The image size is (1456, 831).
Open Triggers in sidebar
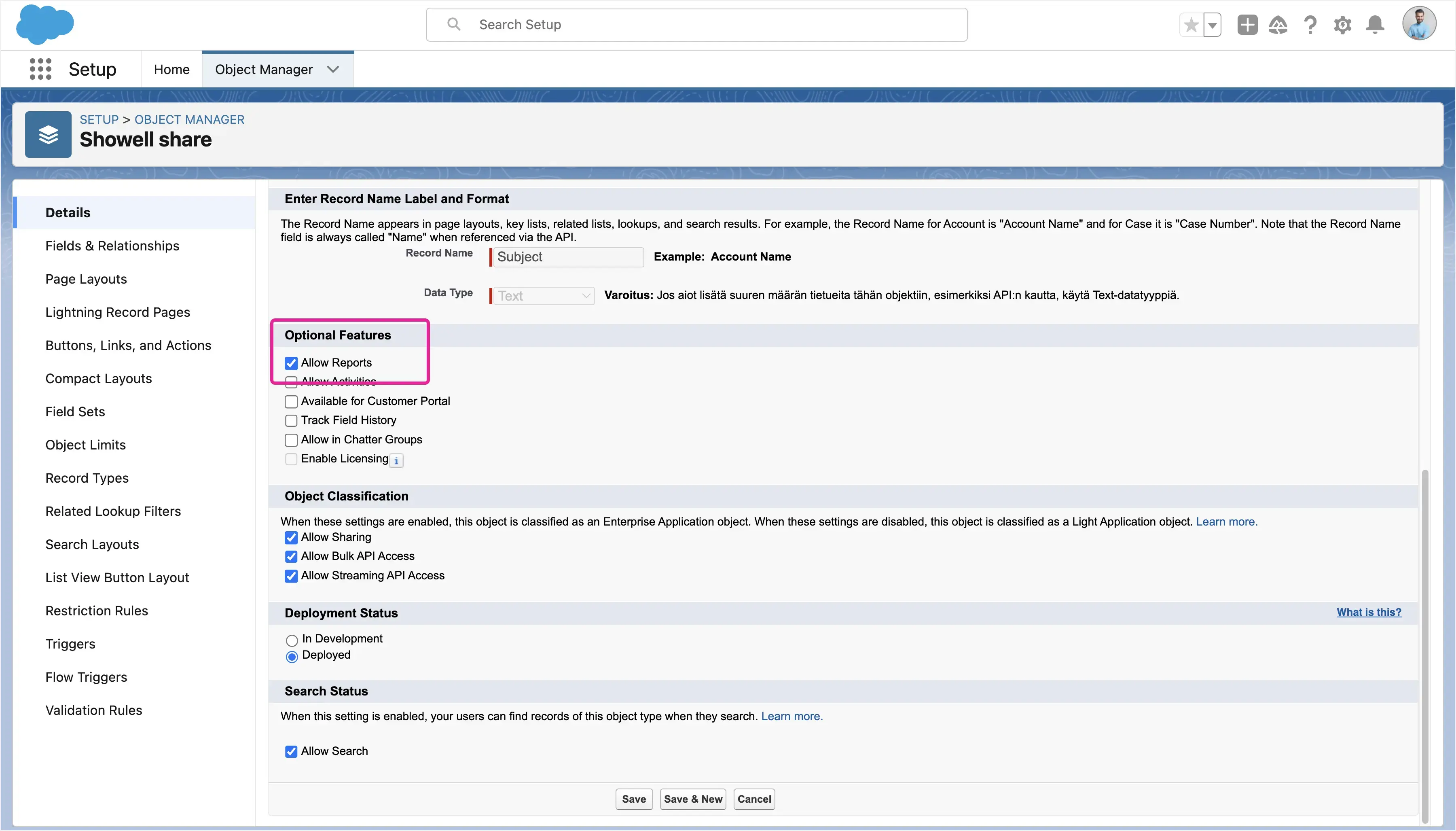(71, 644)
